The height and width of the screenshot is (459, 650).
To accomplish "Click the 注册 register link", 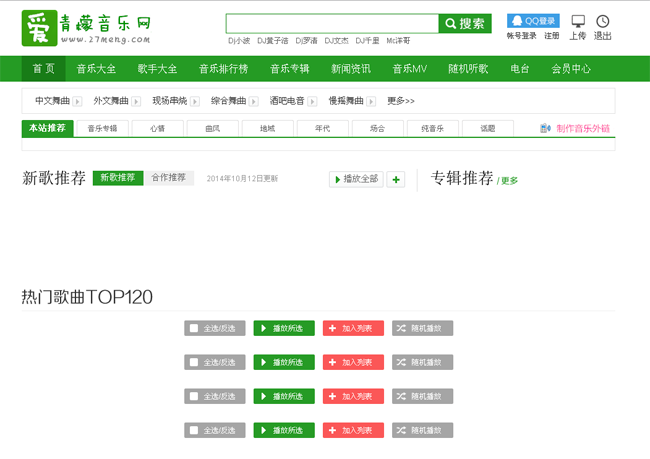I will point(552,36).
